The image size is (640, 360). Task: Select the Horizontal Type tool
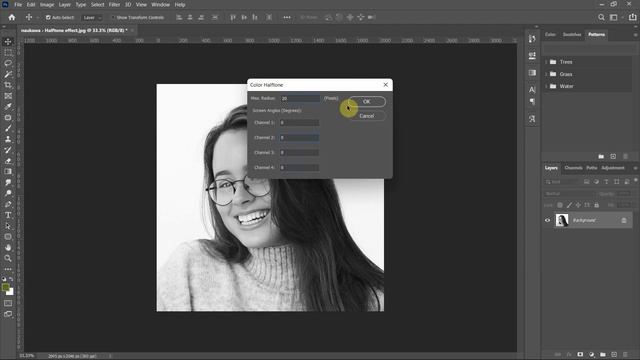(8, 215)
